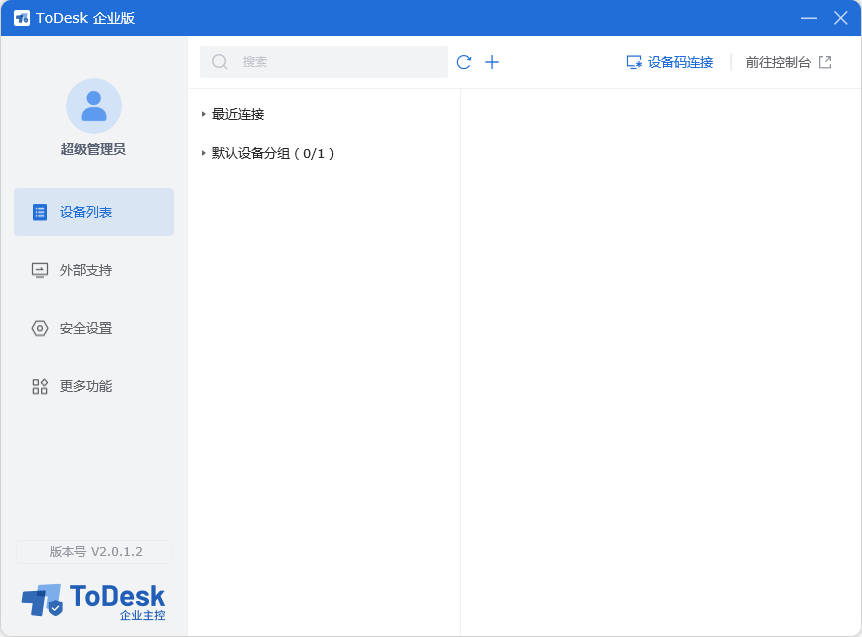Expand the 最近连接 group arrow

point(203,114)
